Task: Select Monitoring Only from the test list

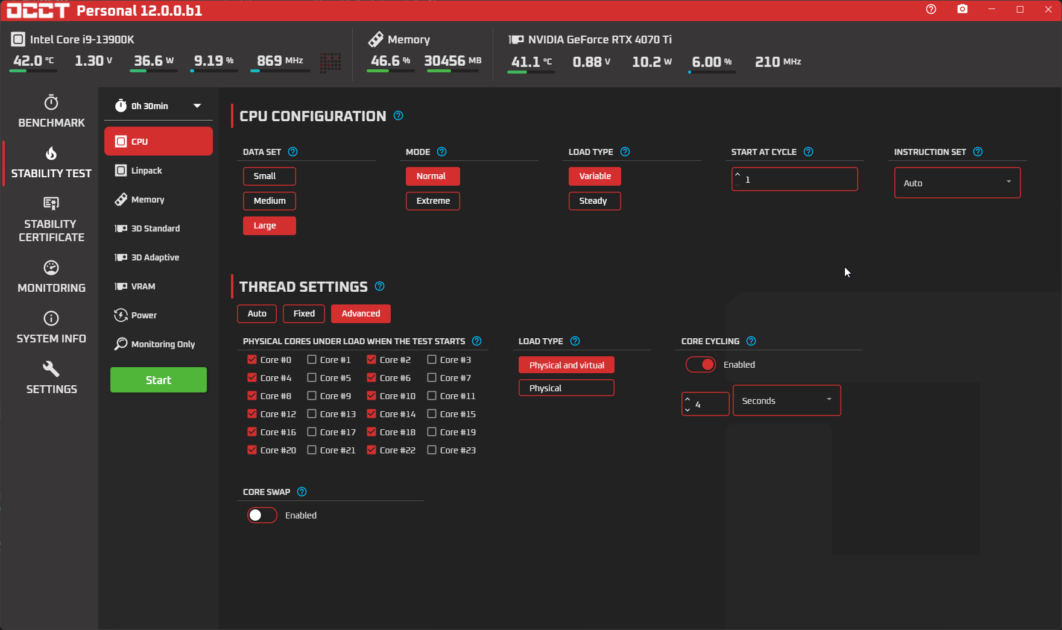Action: (x=158, y=344)
